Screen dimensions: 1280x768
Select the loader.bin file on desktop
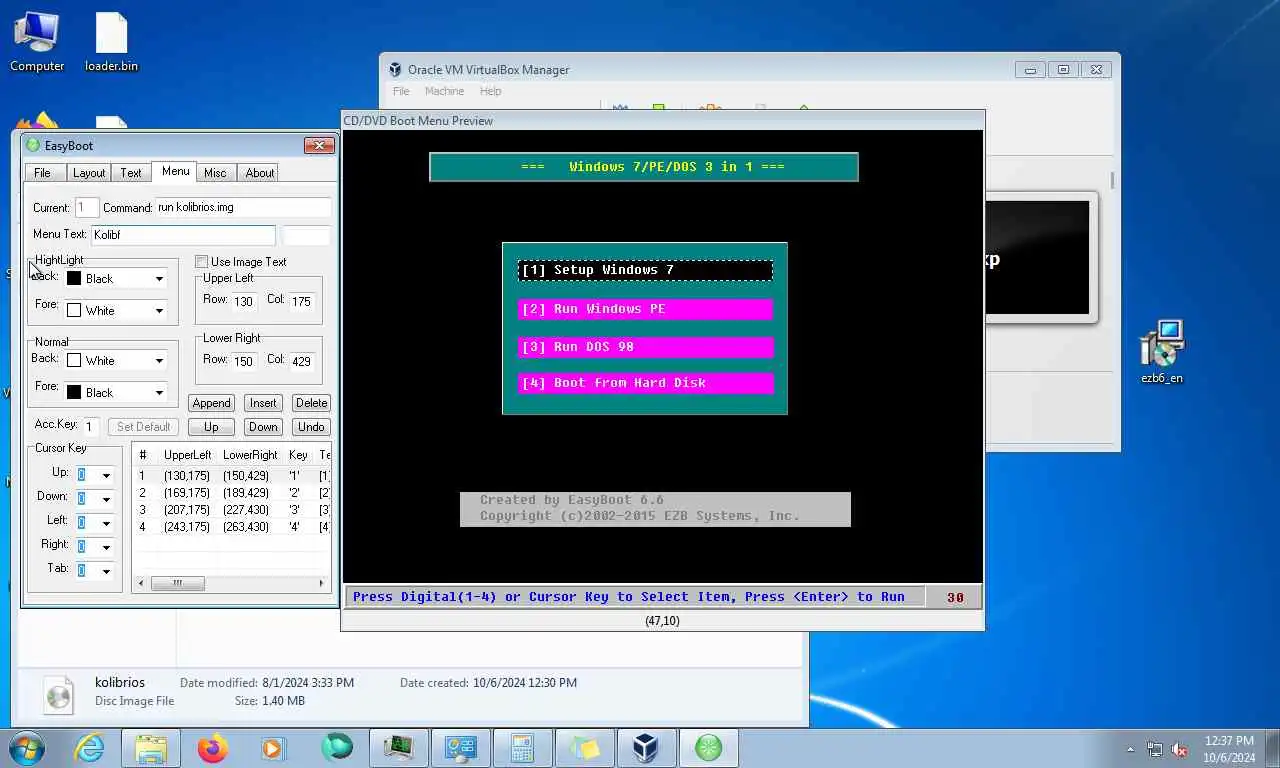point(111,42)
